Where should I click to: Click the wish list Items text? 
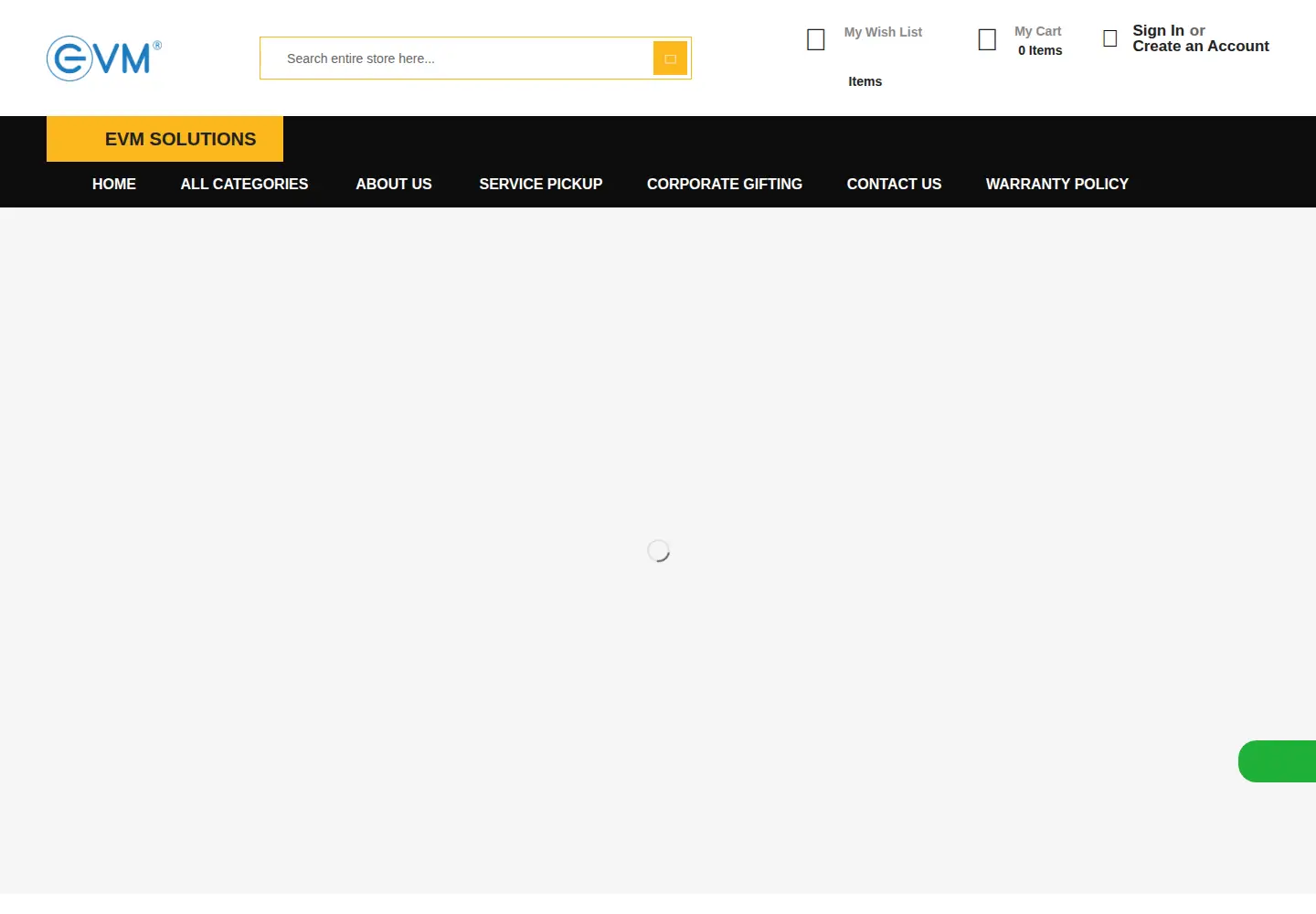tap(865, 81)
